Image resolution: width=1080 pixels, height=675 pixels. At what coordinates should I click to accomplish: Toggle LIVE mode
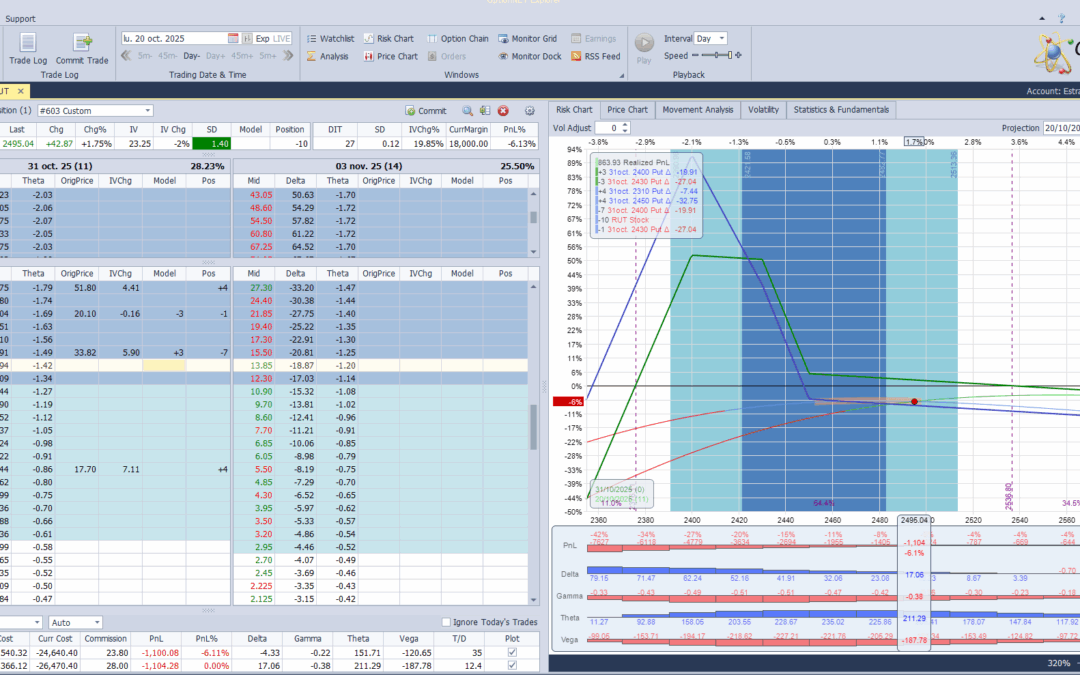click(281, 39)
